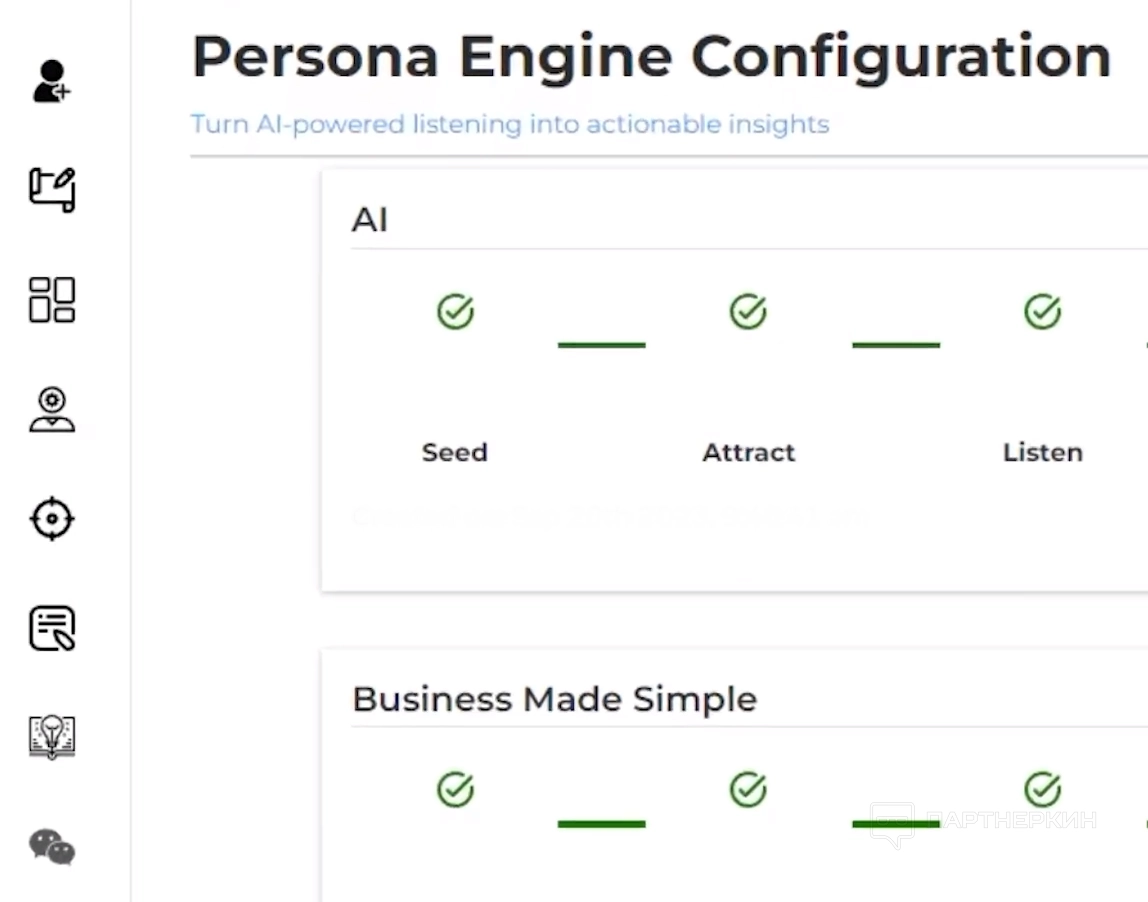Click the add user sidebar icon

click(52, 81)
